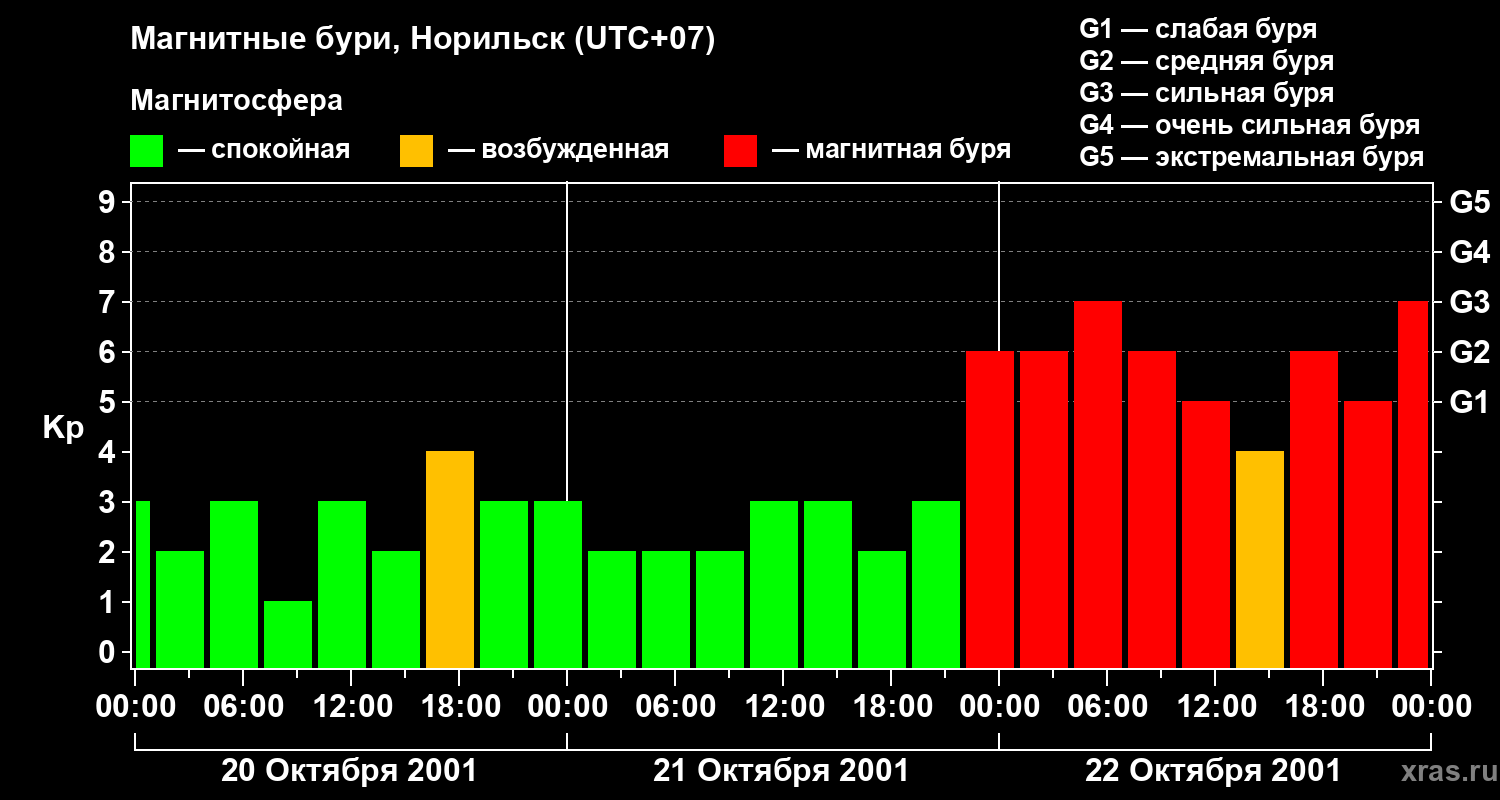Click the 'G4 — очень сильная буря' legend line

click(x=1249, y=125)
